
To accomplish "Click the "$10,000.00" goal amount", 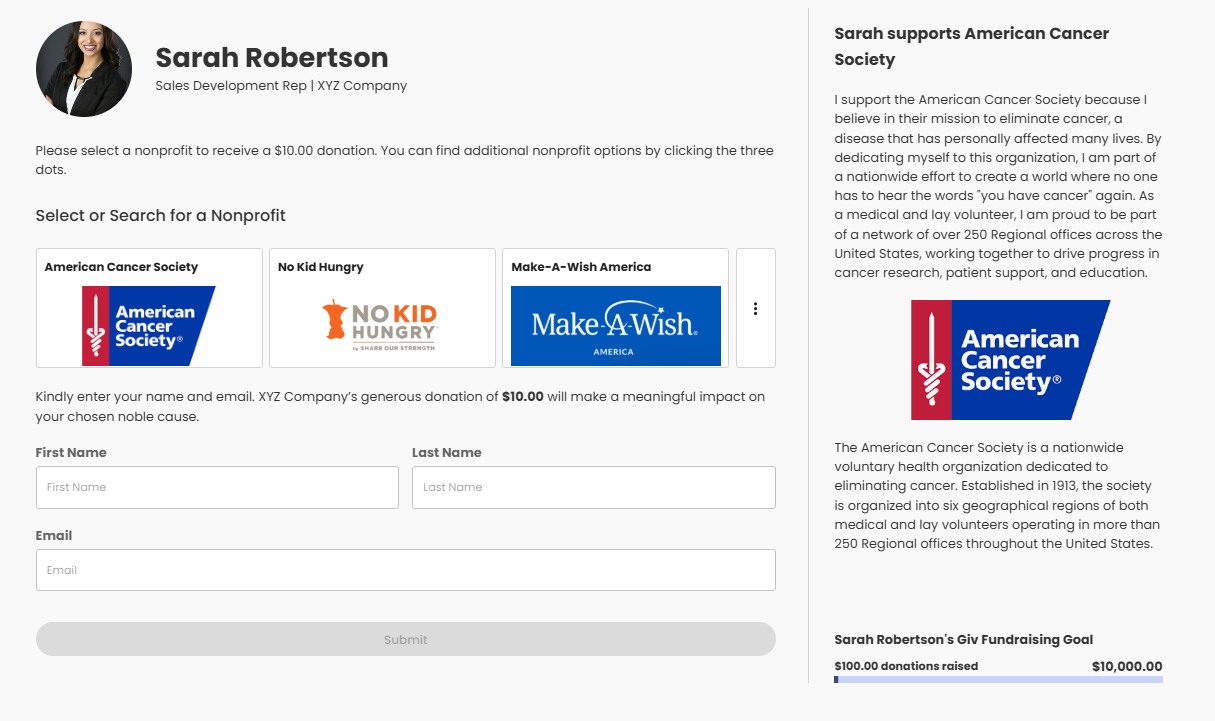I will point(1127,666).
